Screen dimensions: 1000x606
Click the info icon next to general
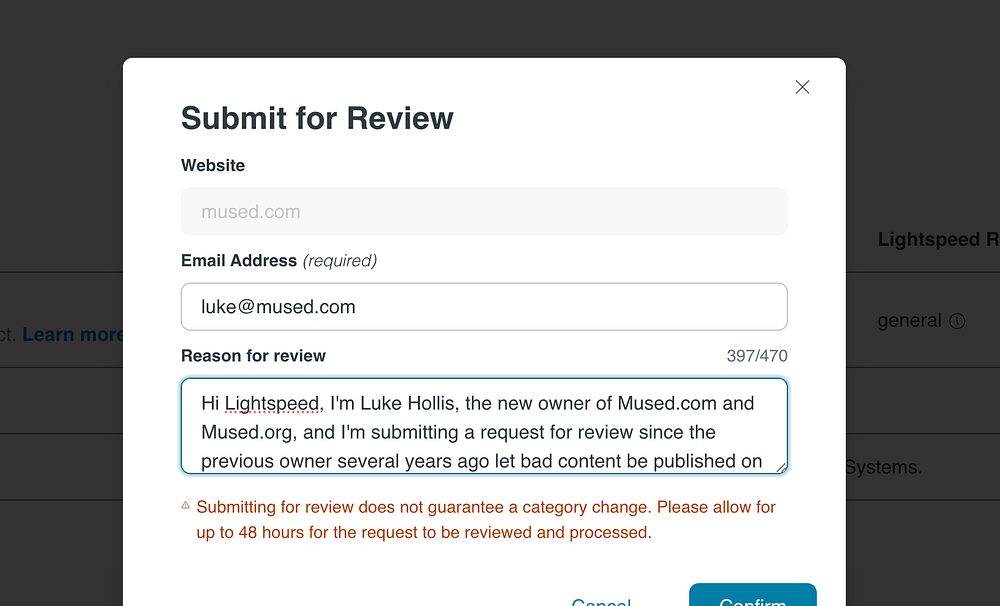[957, 321]
